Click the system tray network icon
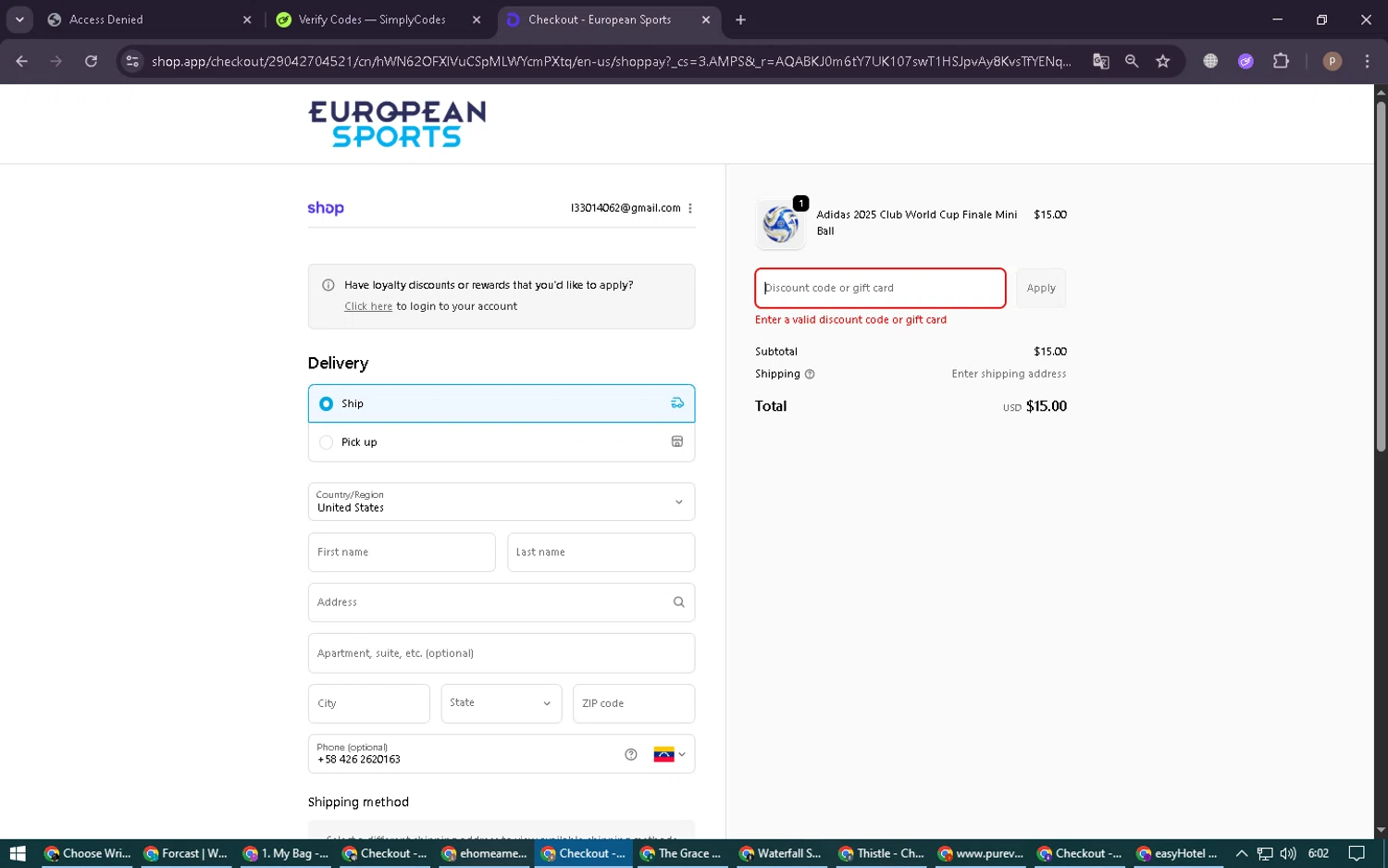The image size is (1388, 868). tap(1265, 853)
